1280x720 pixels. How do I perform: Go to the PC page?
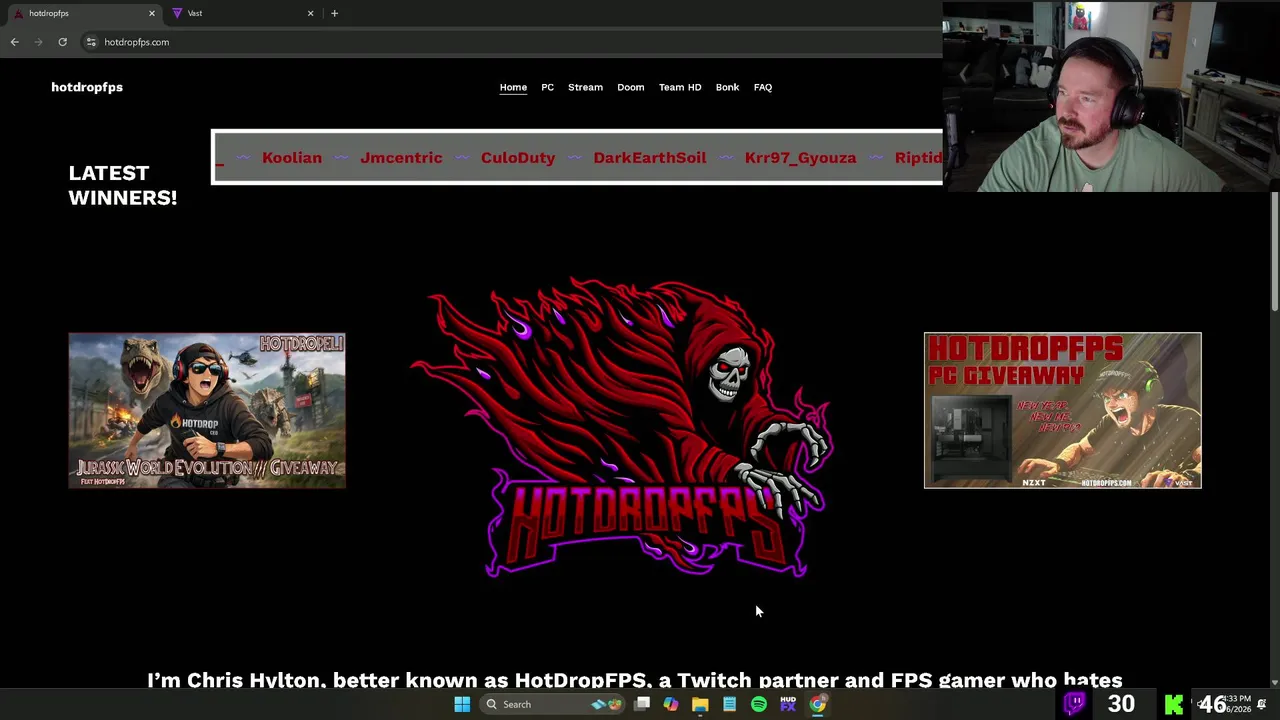547,87
